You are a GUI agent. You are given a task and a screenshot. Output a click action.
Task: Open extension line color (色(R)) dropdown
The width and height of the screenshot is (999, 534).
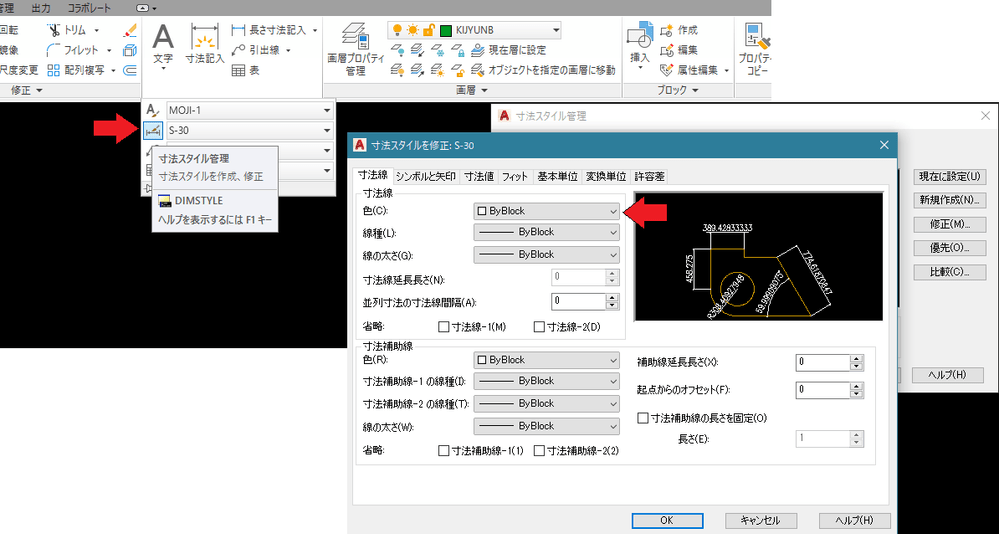547,360
